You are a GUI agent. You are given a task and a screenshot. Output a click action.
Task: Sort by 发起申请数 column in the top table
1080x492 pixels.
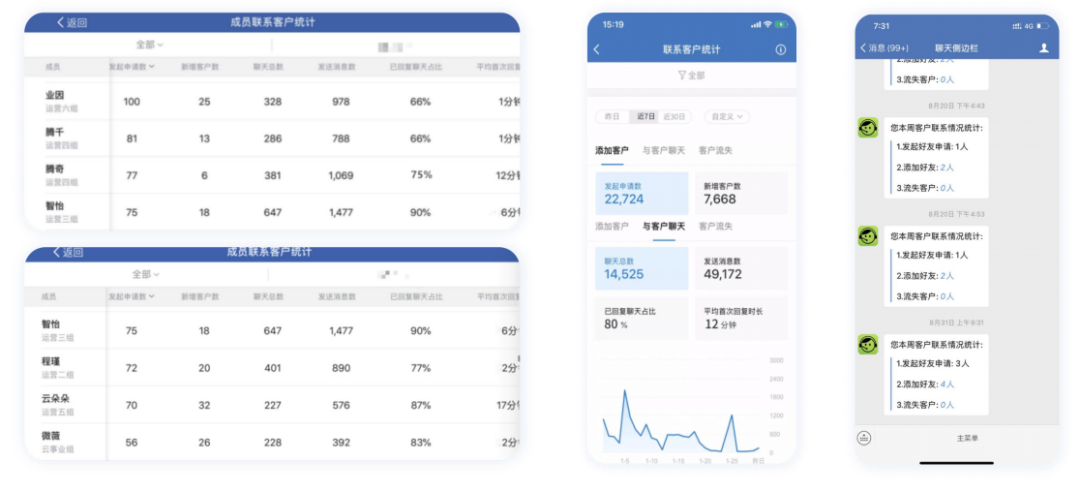[131, 67]
